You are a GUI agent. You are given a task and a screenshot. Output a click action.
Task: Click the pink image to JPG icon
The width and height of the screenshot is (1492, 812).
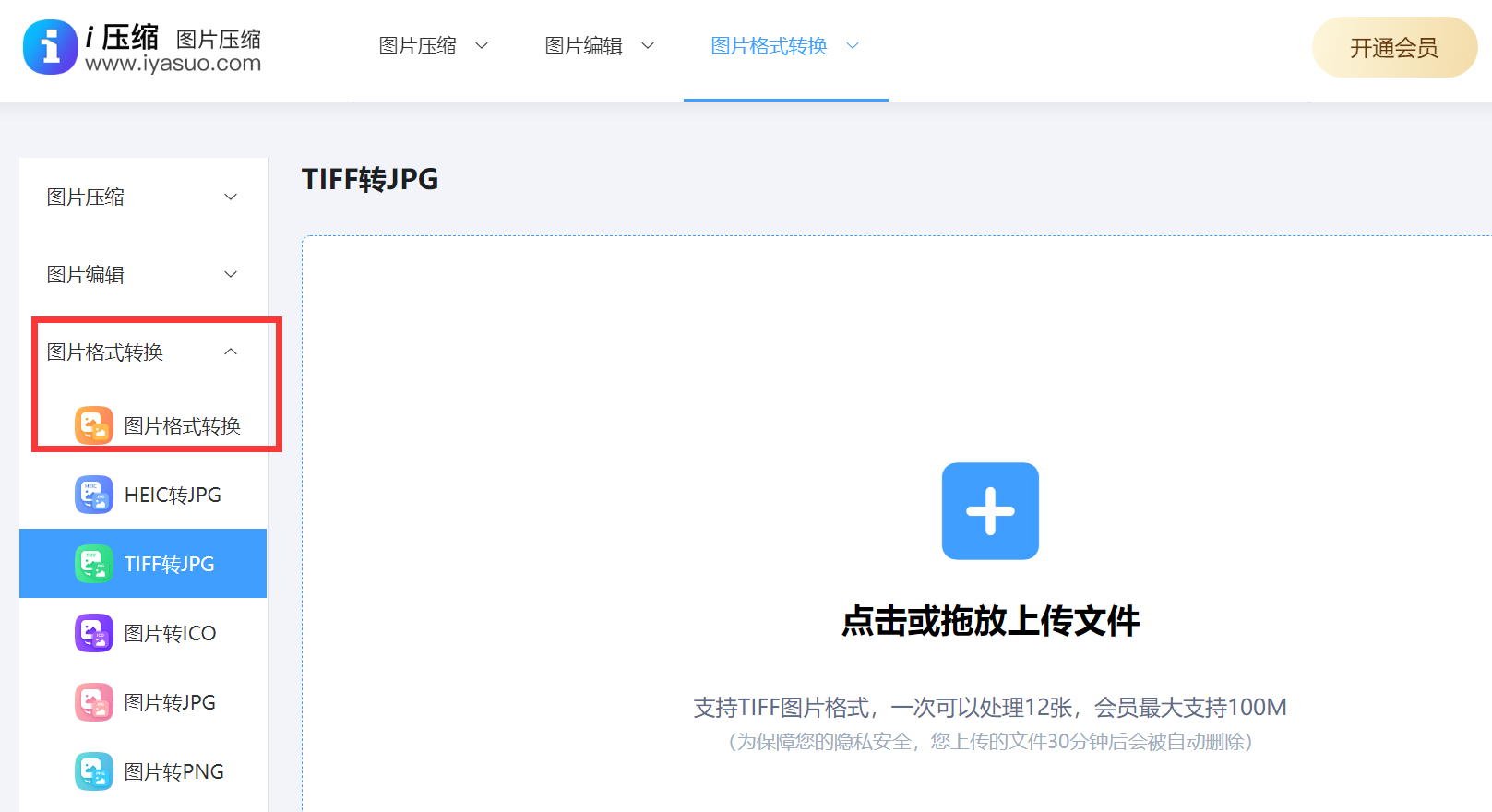tap(94, 702)
